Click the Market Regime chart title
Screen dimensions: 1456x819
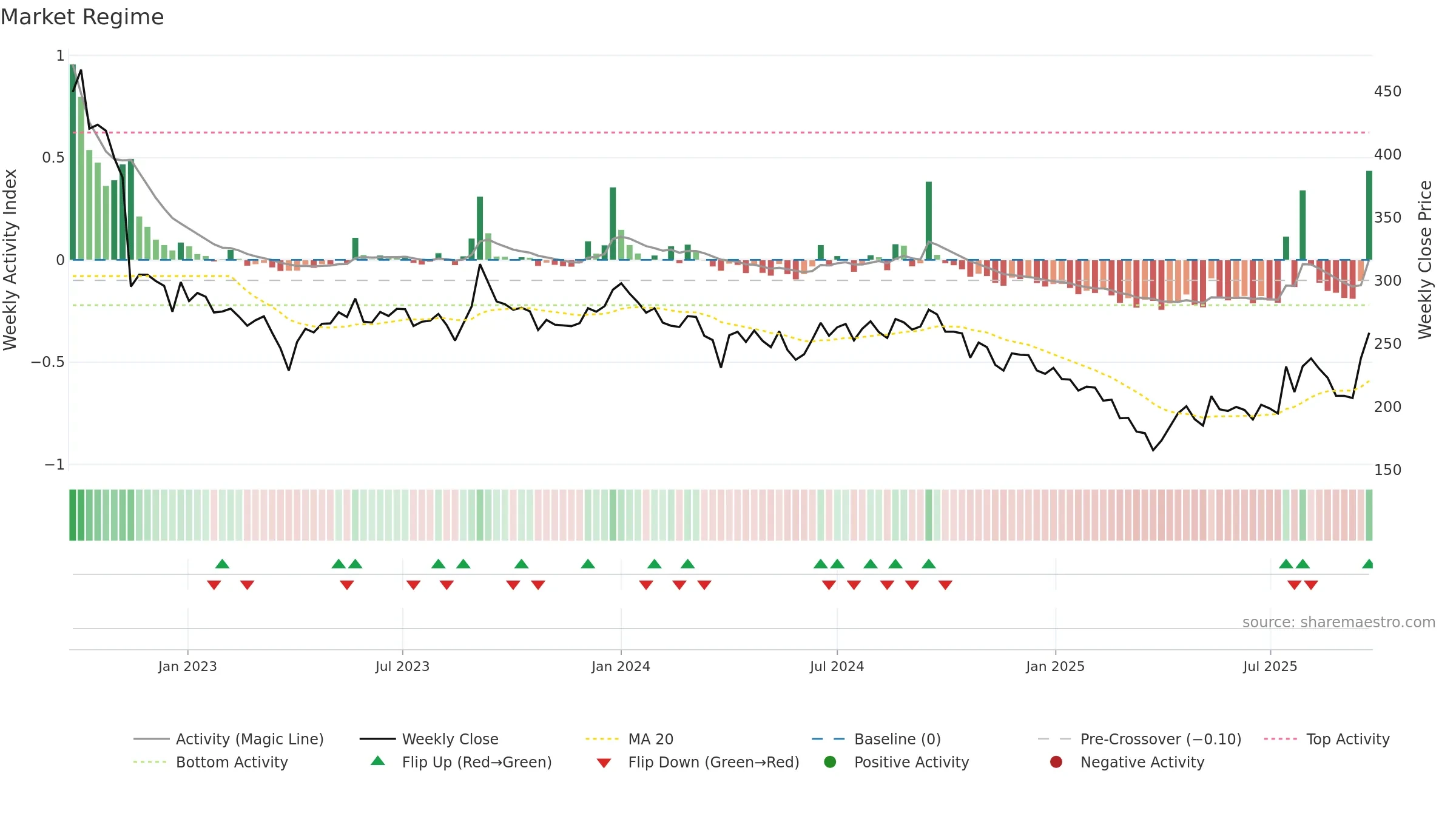82,17
